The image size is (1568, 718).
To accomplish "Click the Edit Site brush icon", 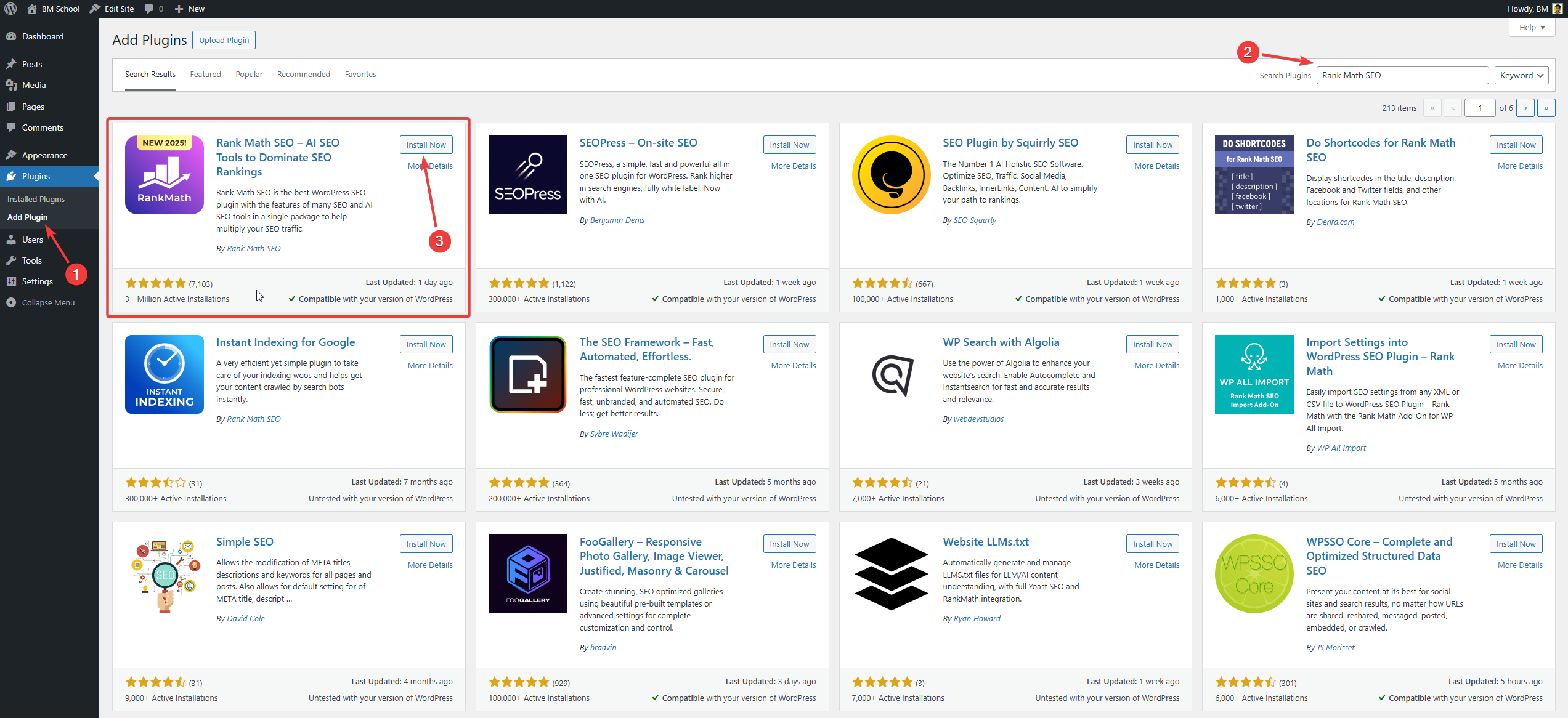I will click(95, 9).
